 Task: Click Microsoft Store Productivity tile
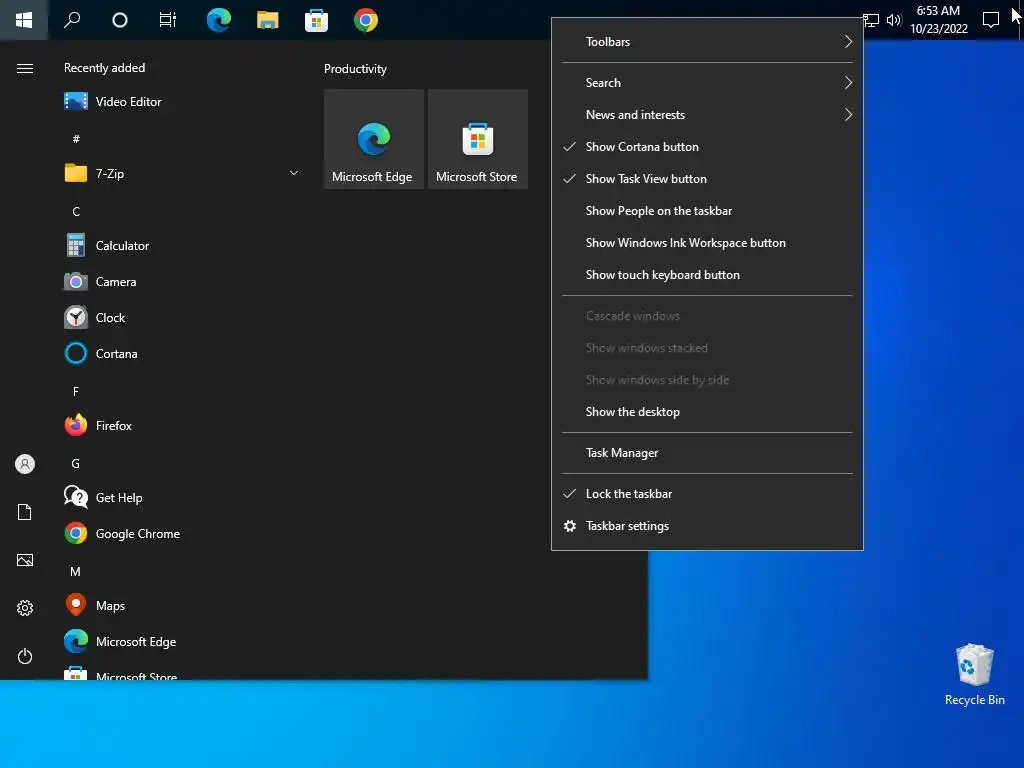tap(477, 139)
